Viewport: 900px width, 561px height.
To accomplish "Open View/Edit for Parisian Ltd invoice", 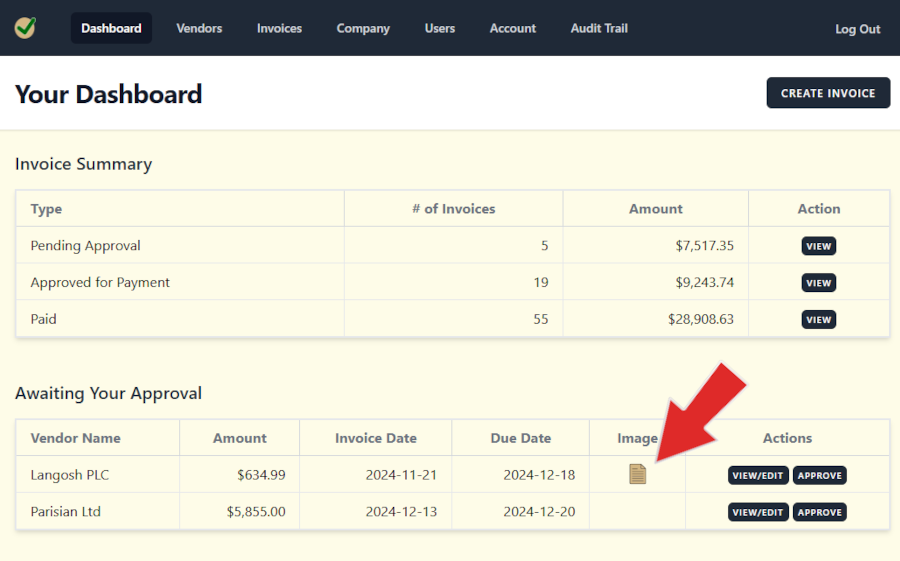I will tap(758, 512).
